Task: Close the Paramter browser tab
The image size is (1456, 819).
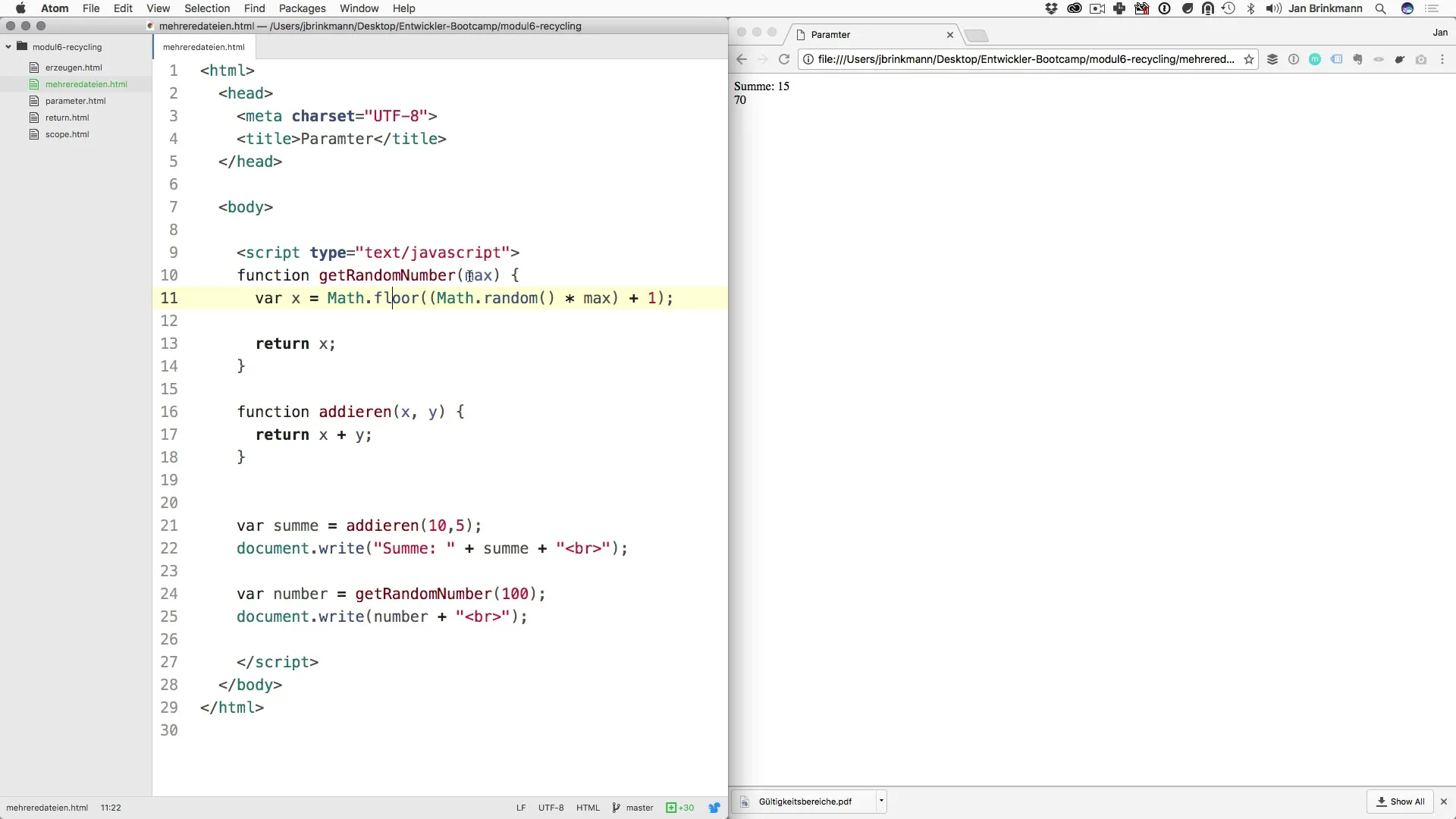Action: pyautogui.click(x=949, y=35)
